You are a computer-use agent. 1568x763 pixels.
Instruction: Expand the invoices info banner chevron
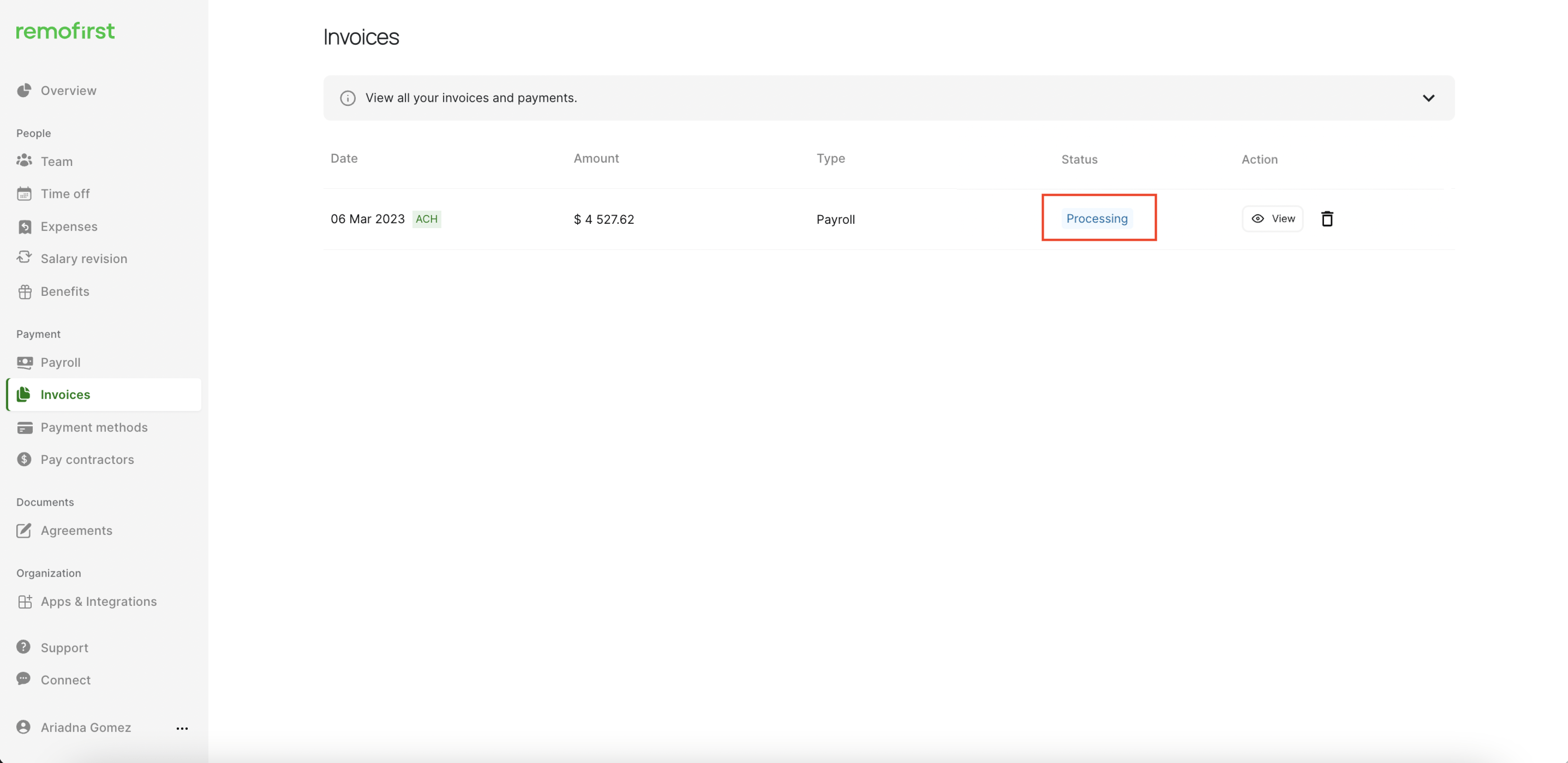1428,98
